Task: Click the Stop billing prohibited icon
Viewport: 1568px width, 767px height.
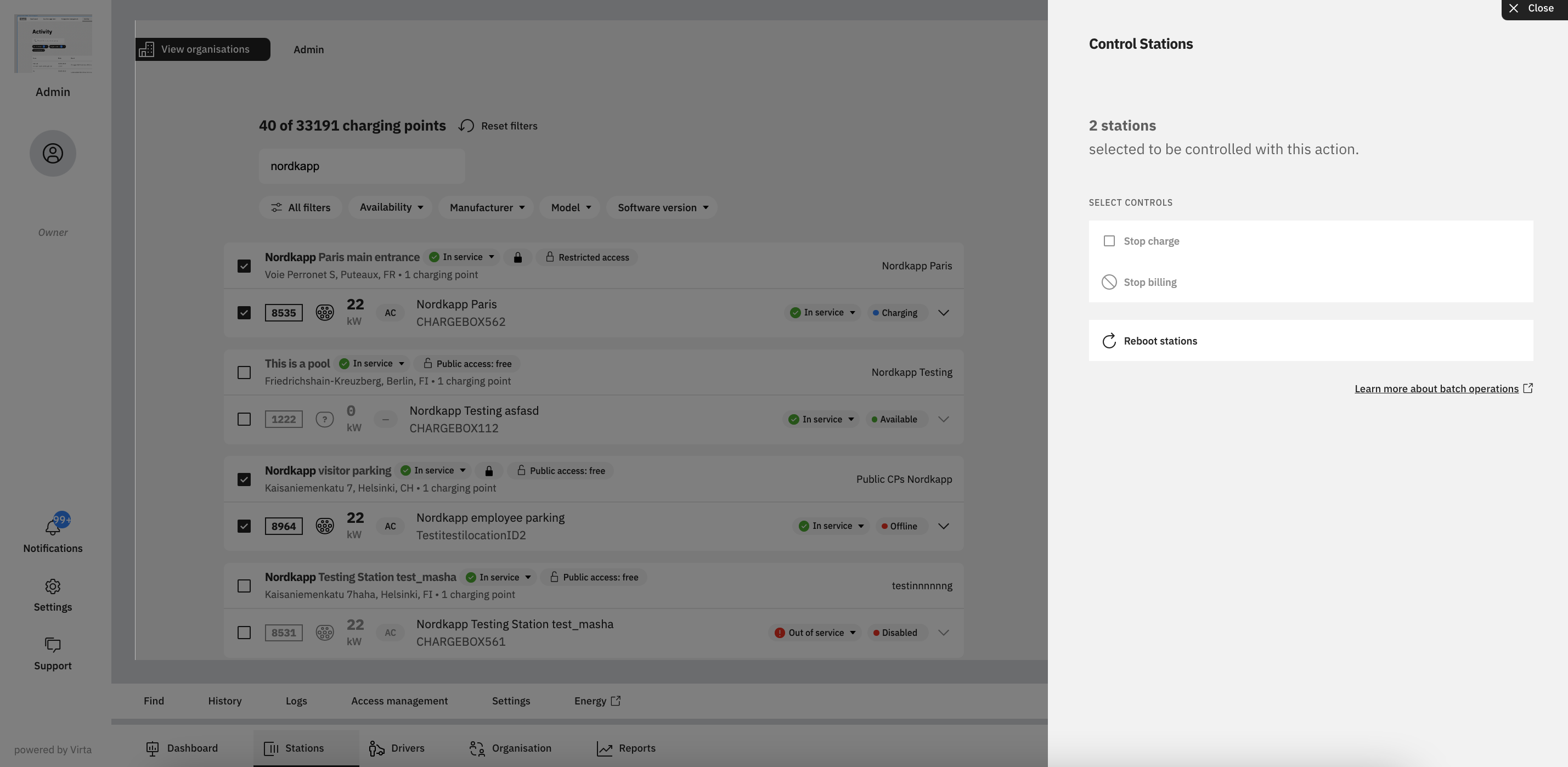Action: (x=1109, y=283)
